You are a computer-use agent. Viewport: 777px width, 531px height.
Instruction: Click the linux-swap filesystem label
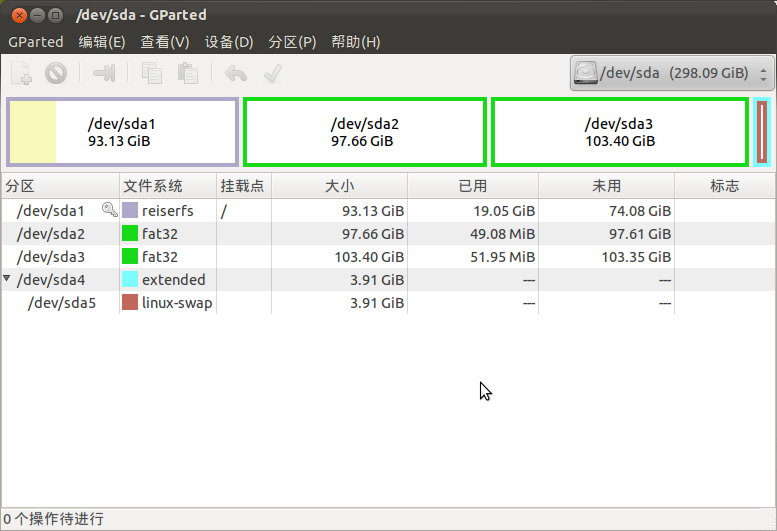click(177, 303)
